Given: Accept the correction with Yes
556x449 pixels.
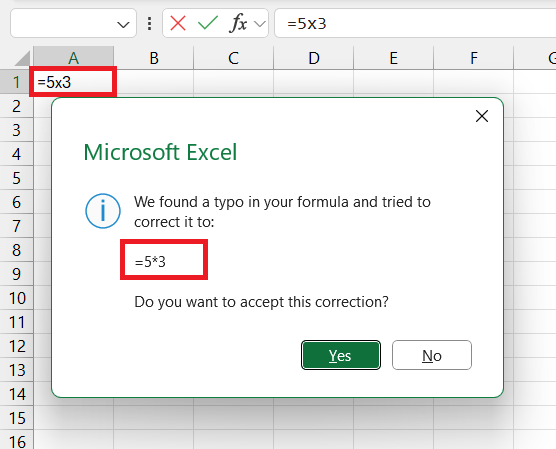Looking at the screenshot, I should [x=341, y=355].
